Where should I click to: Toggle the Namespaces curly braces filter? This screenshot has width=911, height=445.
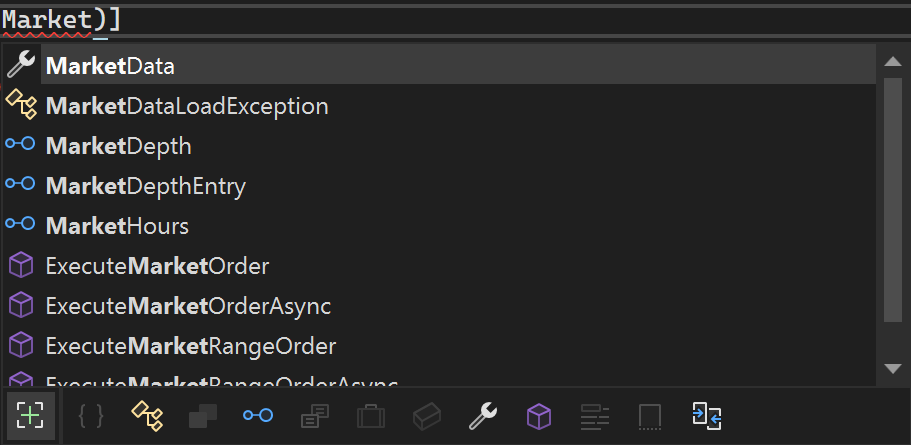91,416
